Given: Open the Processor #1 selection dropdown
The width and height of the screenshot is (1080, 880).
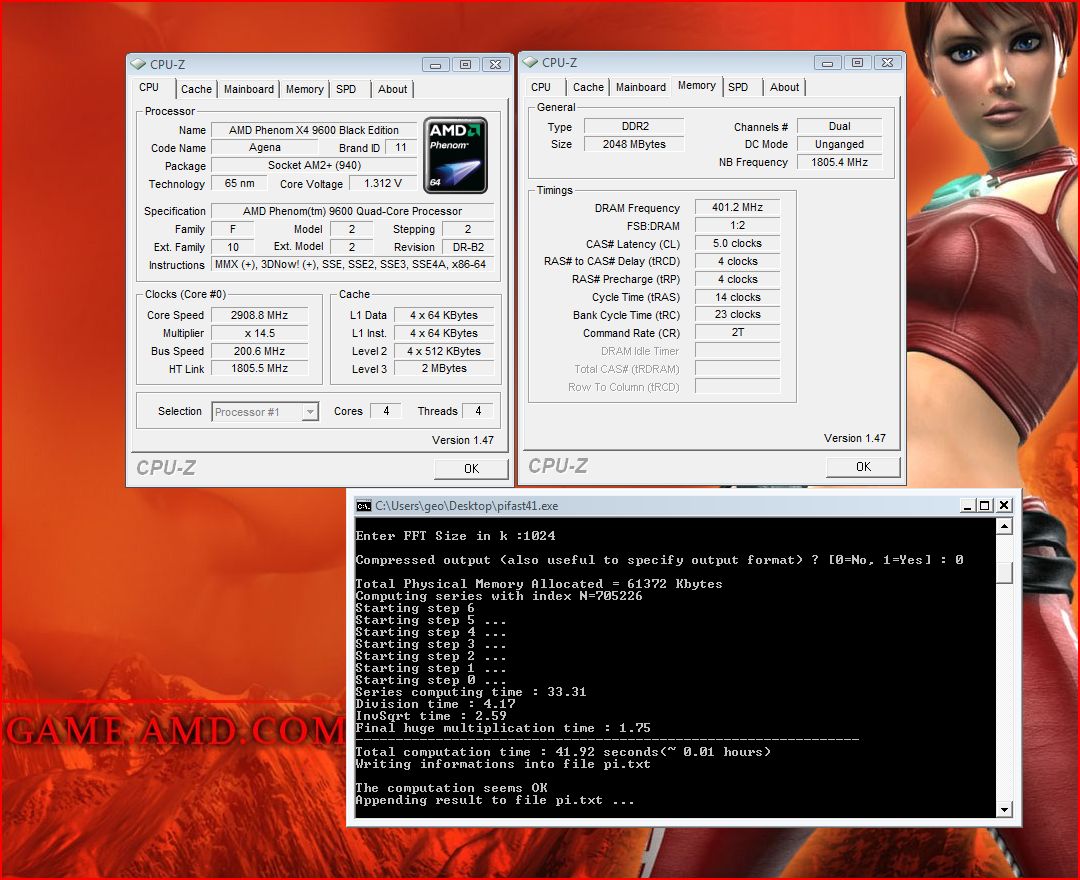Looking at the screenshot, I should click(311, 412).
